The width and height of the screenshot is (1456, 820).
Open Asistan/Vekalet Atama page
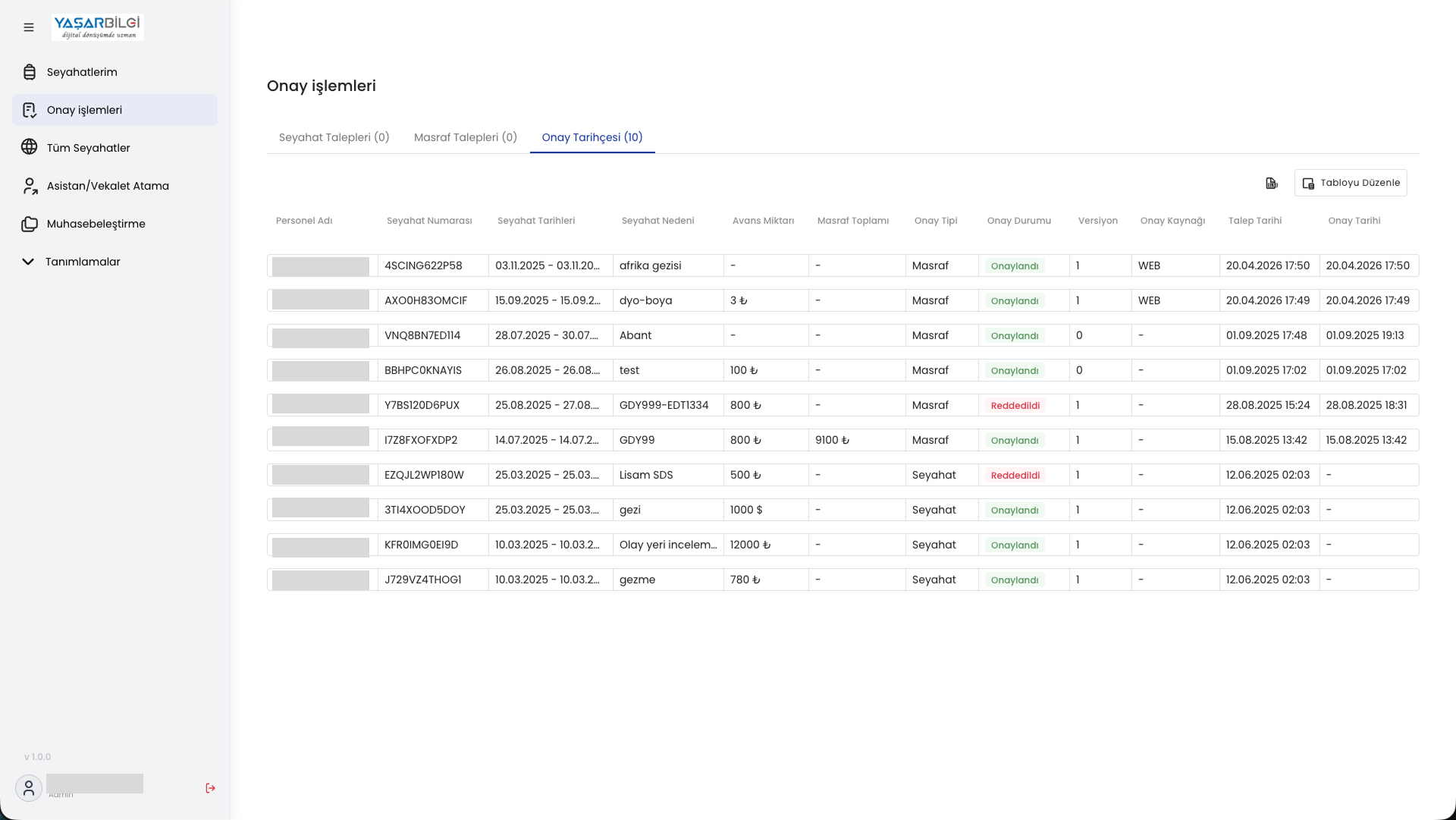(115, 186)
